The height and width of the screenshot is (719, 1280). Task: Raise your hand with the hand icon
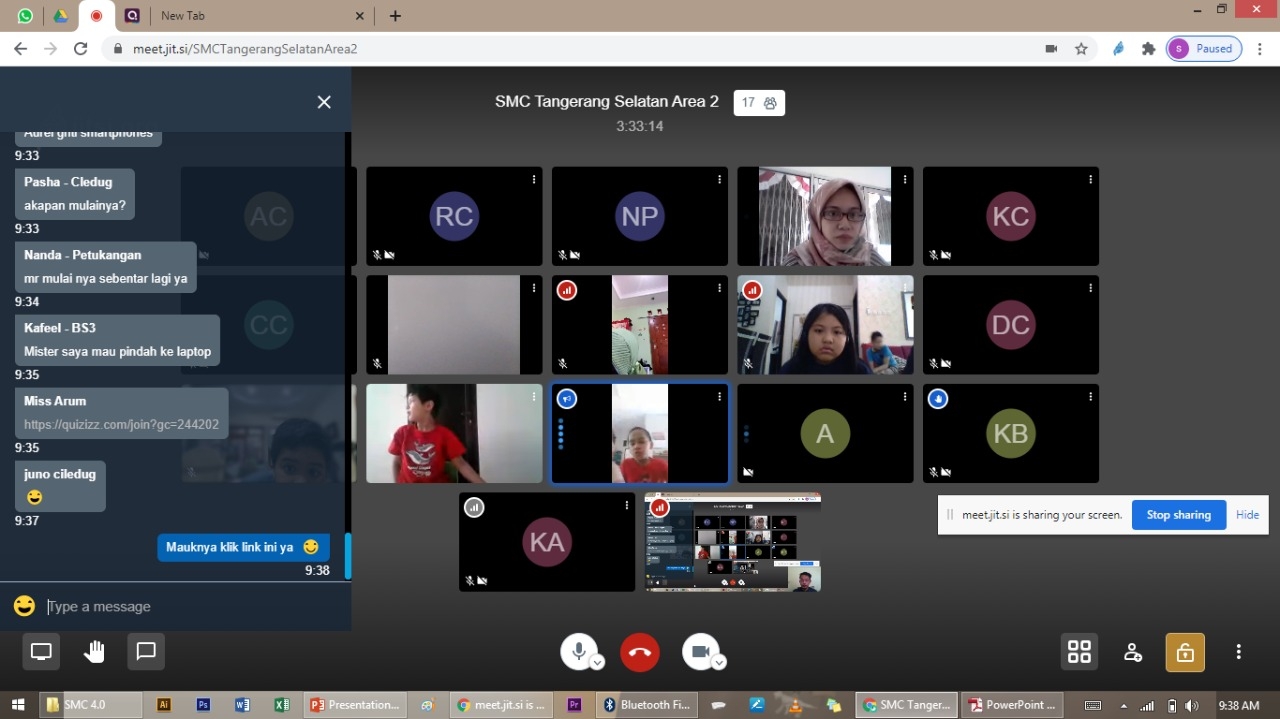click(94, 651)
